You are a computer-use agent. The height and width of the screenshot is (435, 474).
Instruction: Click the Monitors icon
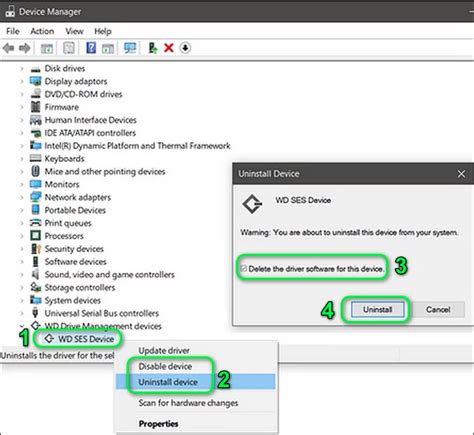coord(35,184)
